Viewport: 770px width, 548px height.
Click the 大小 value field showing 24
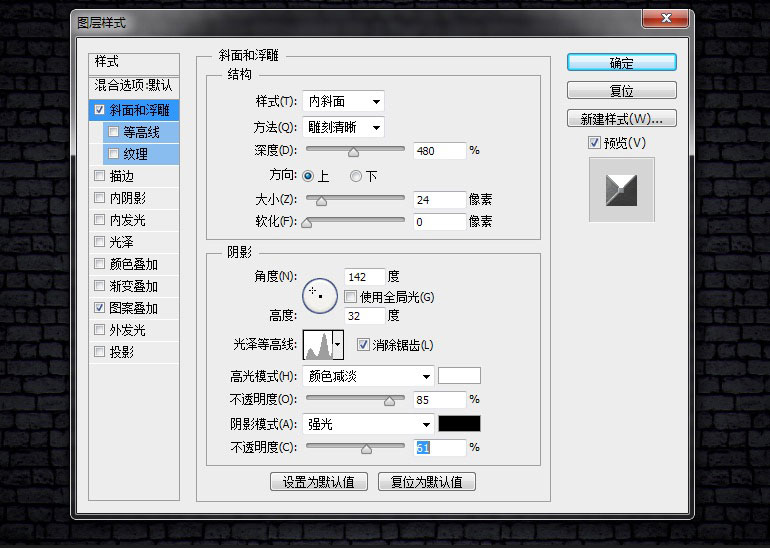(x=440, y=199)
